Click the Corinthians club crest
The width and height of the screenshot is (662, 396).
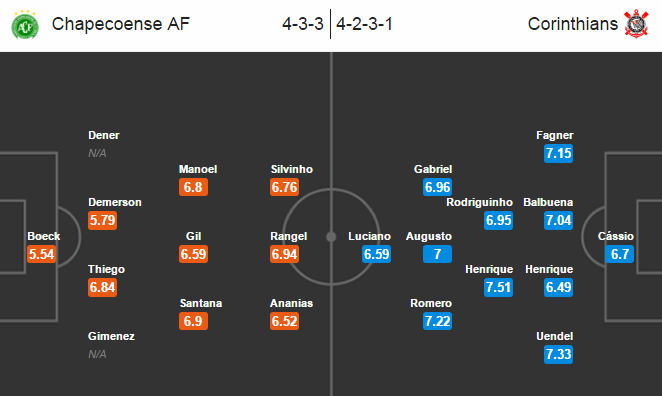tap(636, 24)
